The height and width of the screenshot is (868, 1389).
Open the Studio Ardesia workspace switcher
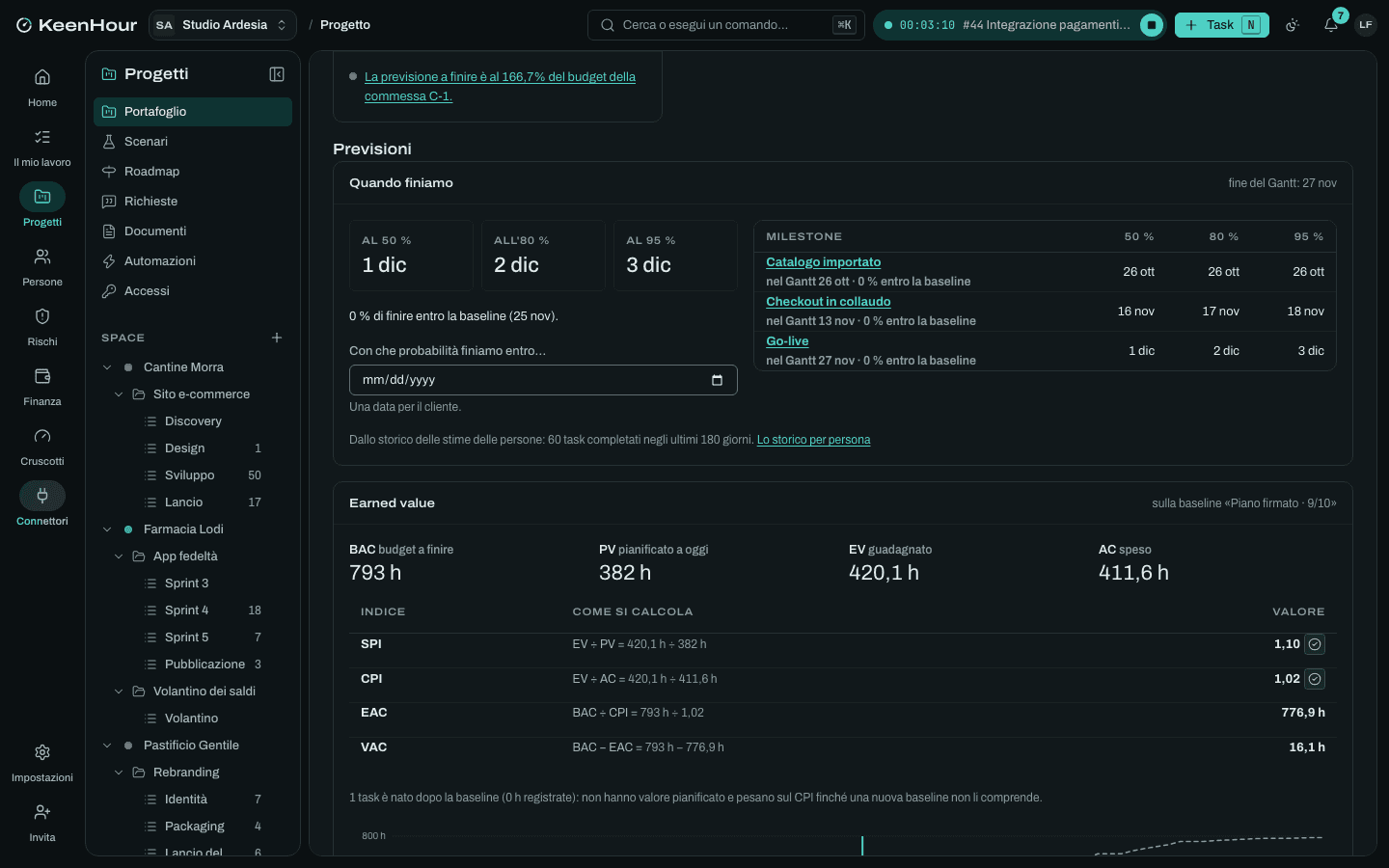click(x=223, y=25)
